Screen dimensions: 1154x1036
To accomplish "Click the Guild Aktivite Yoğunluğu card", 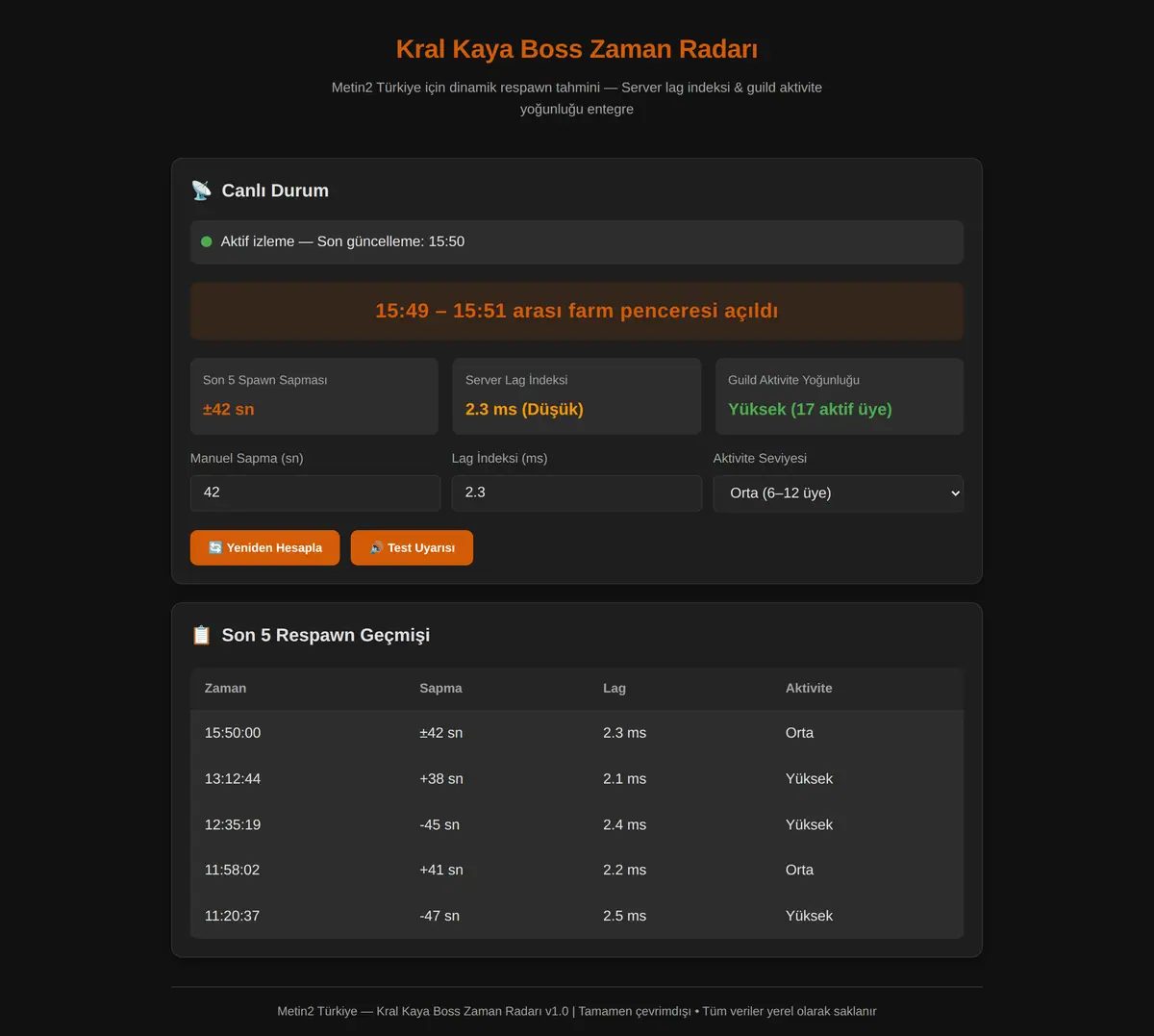I will (x=840, y=396).
